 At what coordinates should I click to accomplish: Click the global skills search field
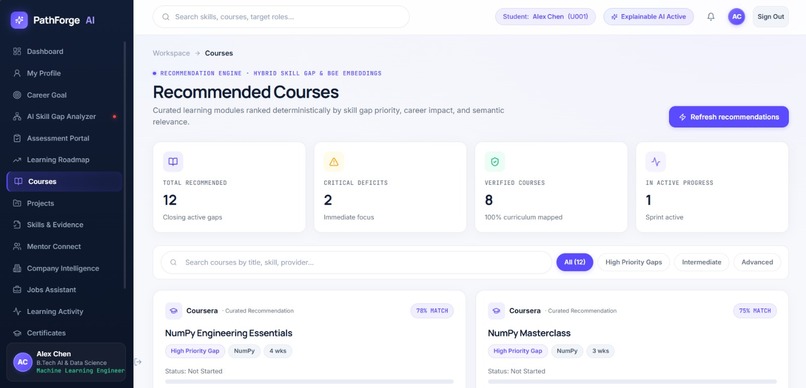[x=281, y=16]
